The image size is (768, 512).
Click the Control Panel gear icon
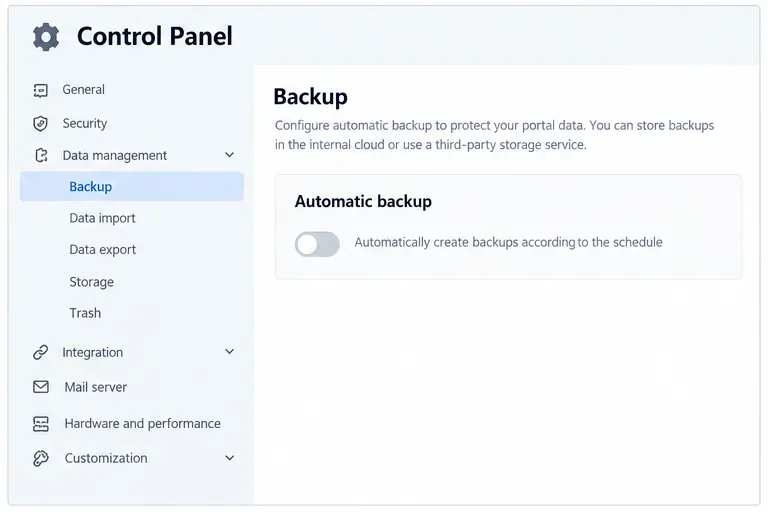46,37
